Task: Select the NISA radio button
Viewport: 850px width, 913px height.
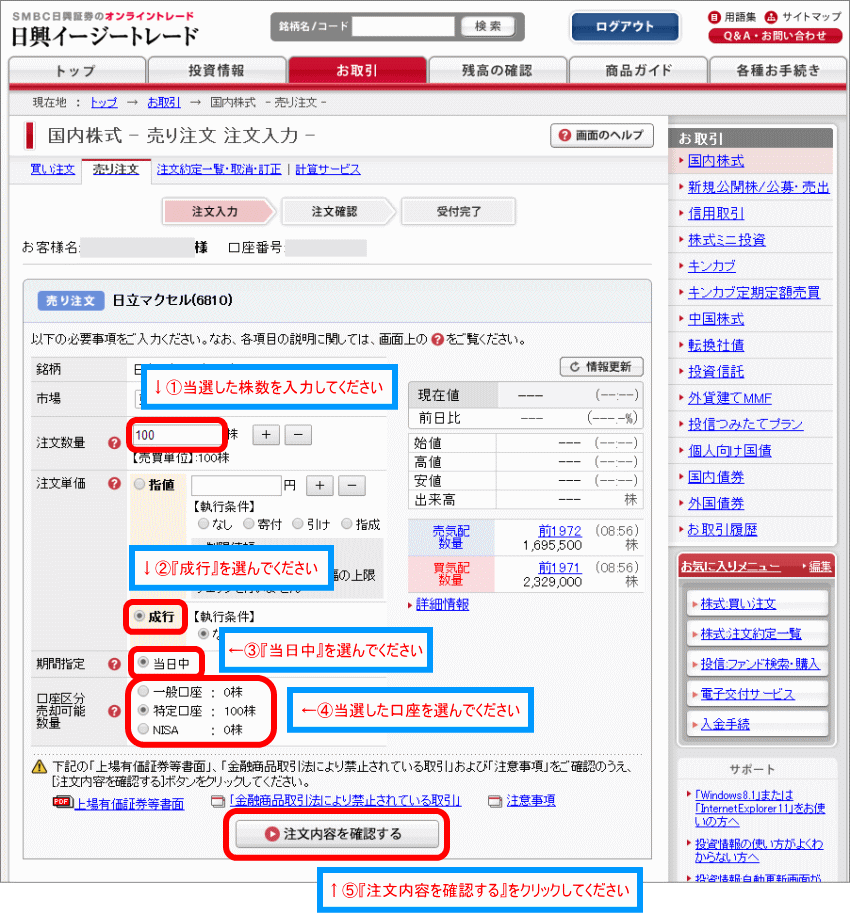Action: tap(143, 729)
